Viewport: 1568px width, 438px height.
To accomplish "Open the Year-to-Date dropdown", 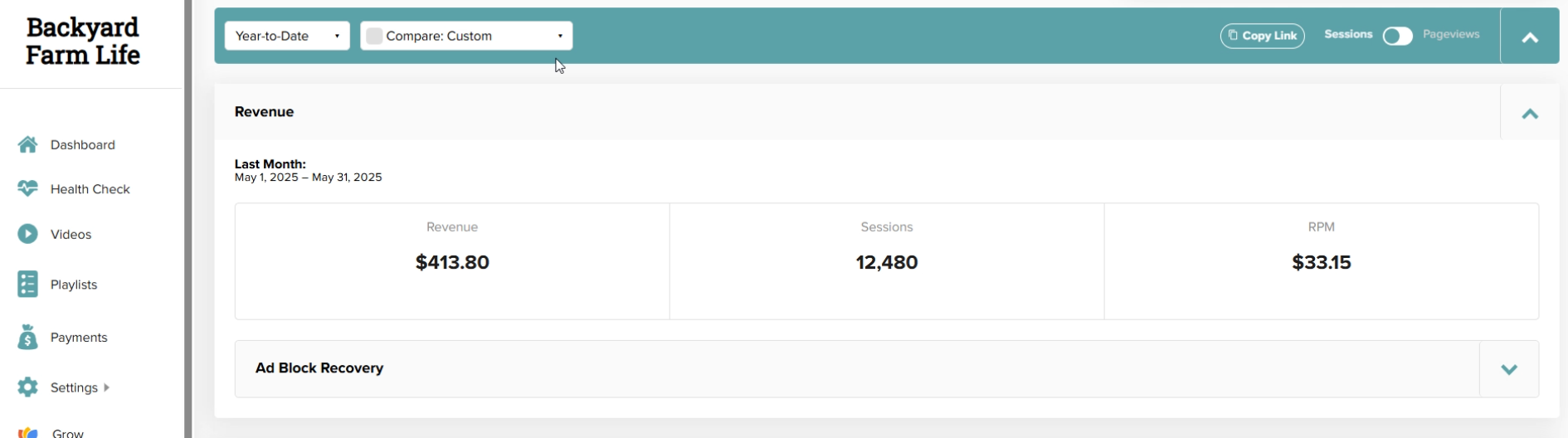I will 287,36.
